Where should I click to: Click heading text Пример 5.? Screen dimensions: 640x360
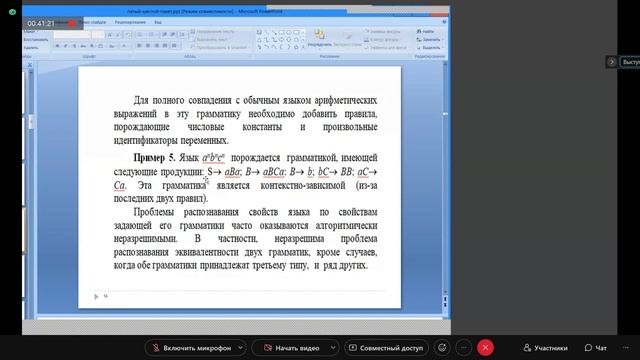pyautogui.click(x=154, y=158)
